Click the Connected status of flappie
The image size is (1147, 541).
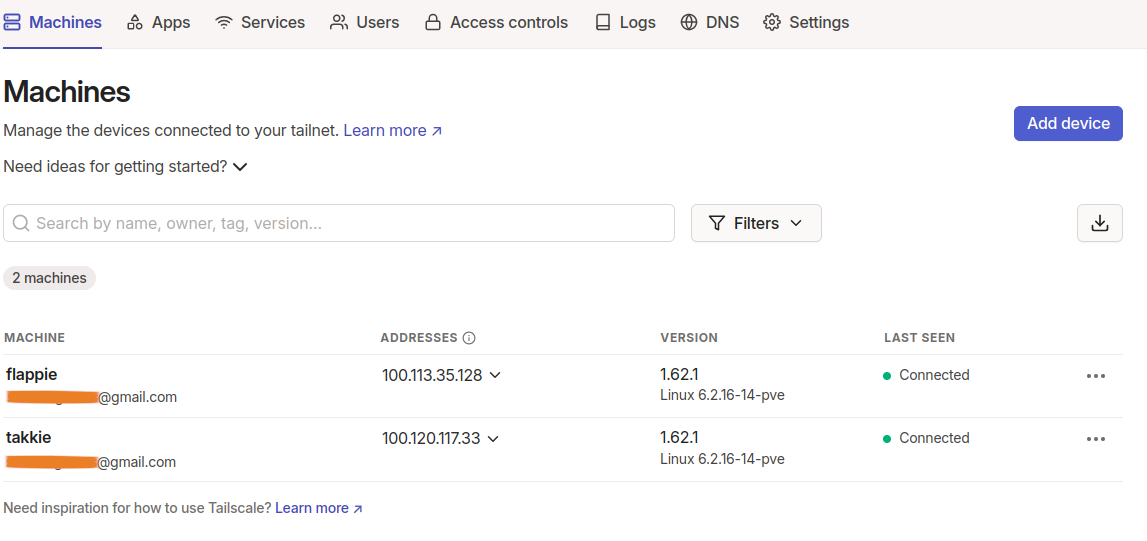tap(926, 375)
